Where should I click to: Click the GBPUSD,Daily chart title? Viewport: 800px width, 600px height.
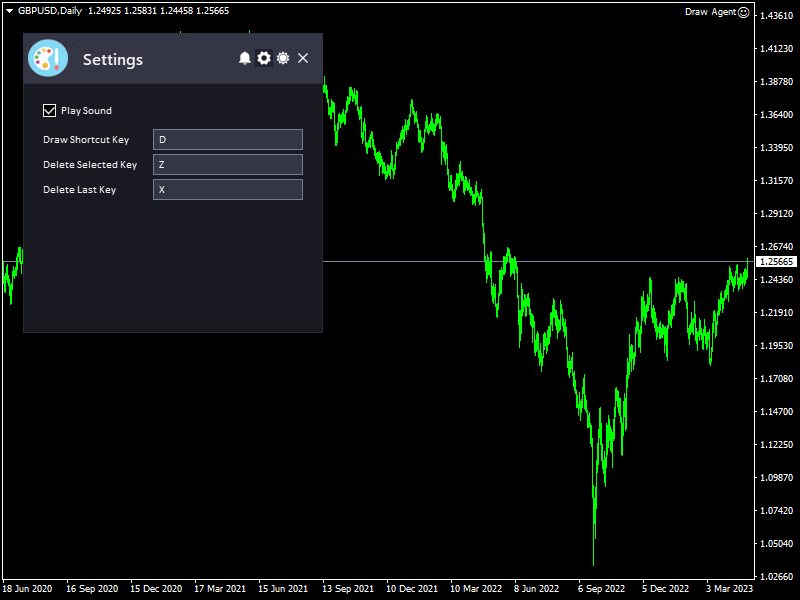point(50,10)
